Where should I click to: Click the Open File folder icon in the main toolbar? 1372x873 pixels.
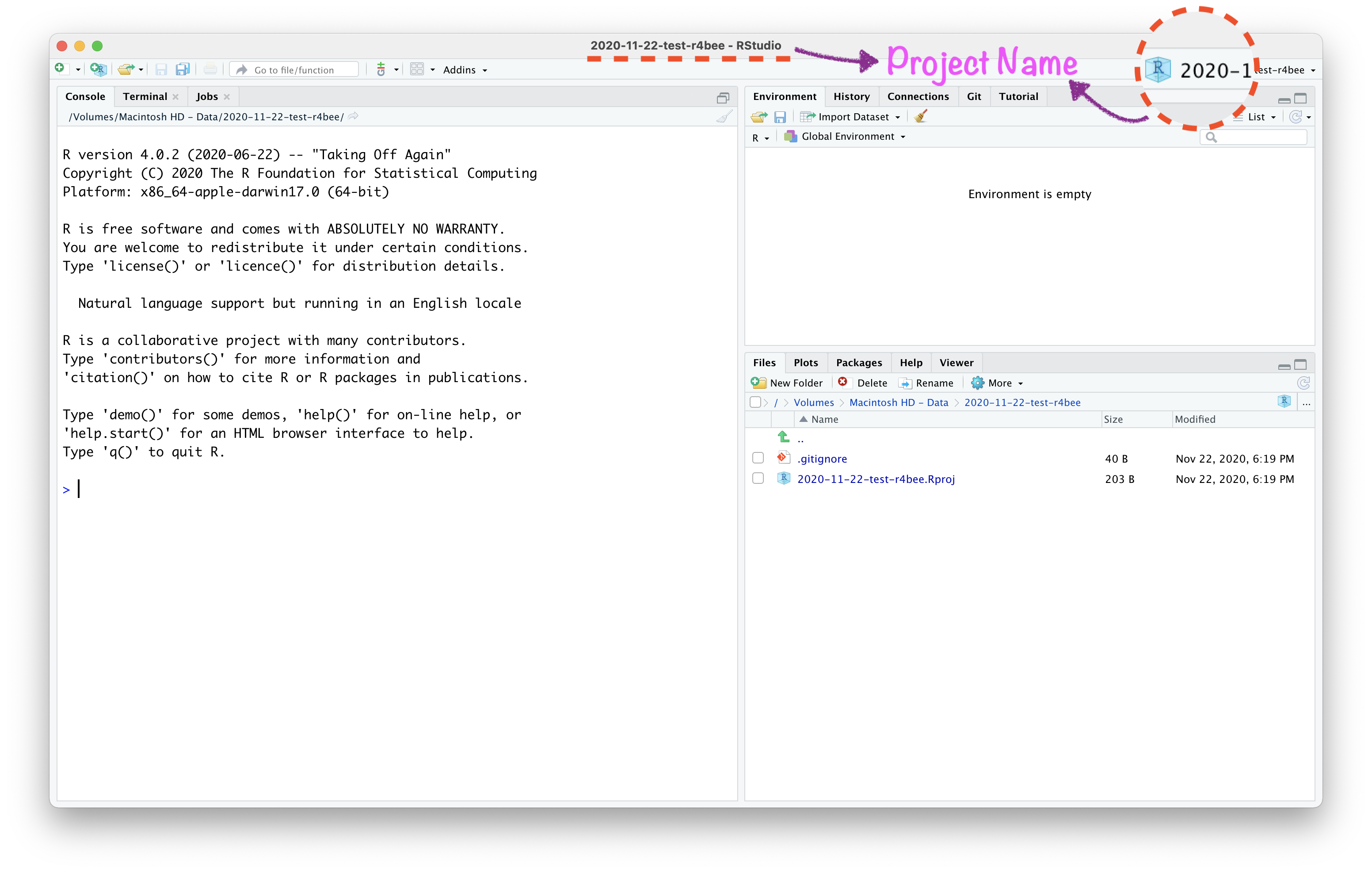tap(126, 69)
